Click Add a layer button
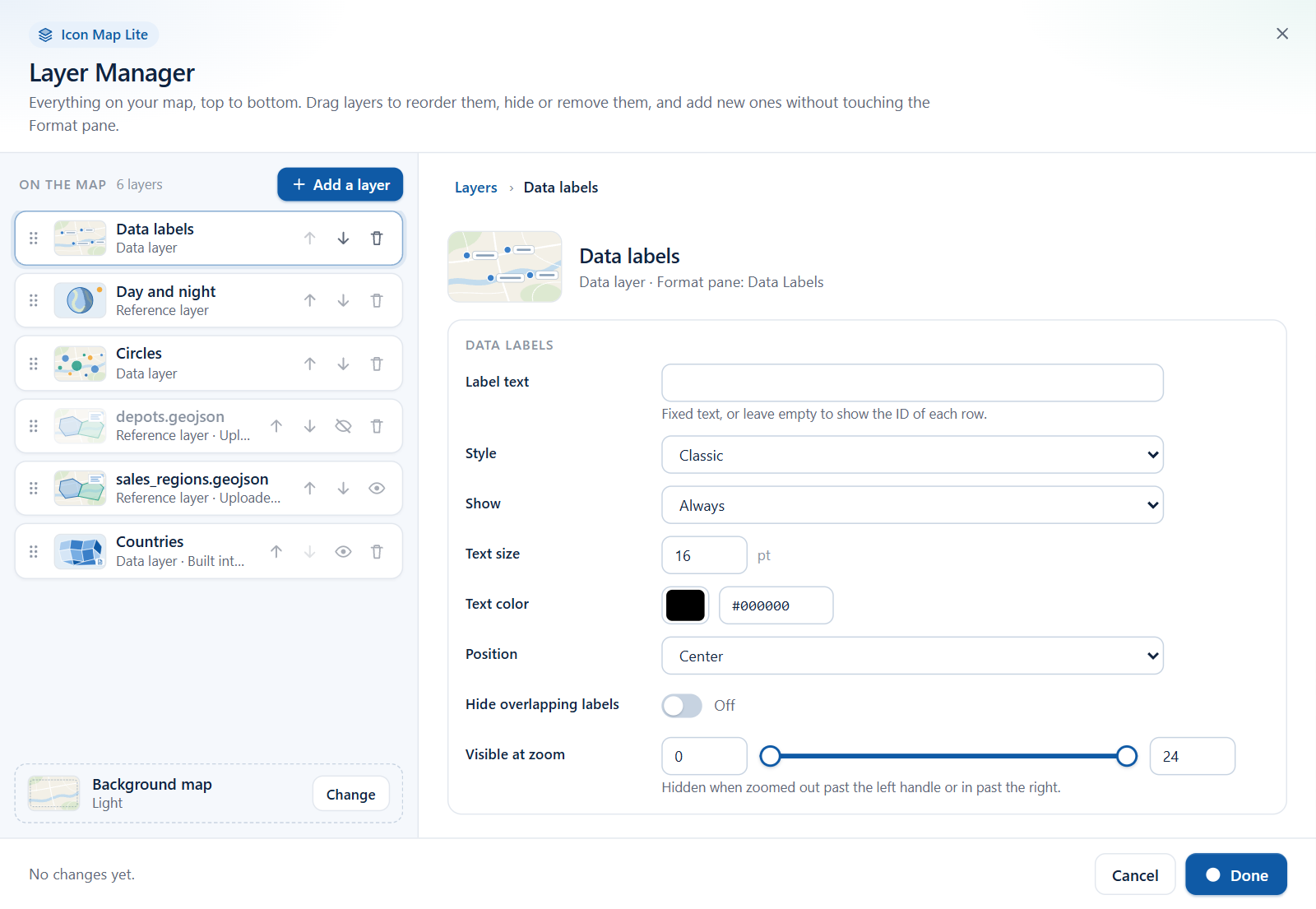Viewport: 1316px width, 909px height. click(x=341, y=184)
